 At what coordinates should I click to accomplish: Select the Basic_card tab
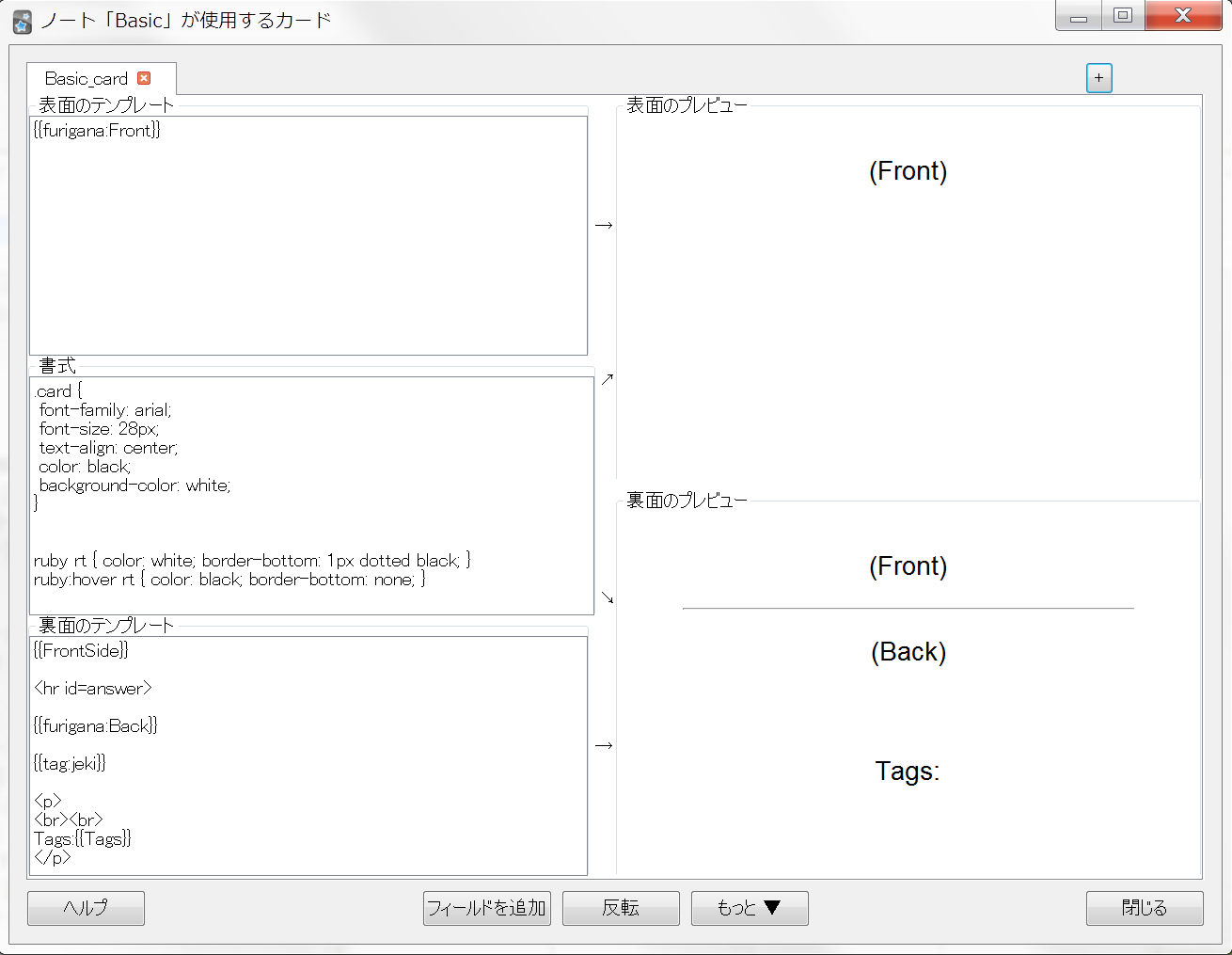(87, 79)
